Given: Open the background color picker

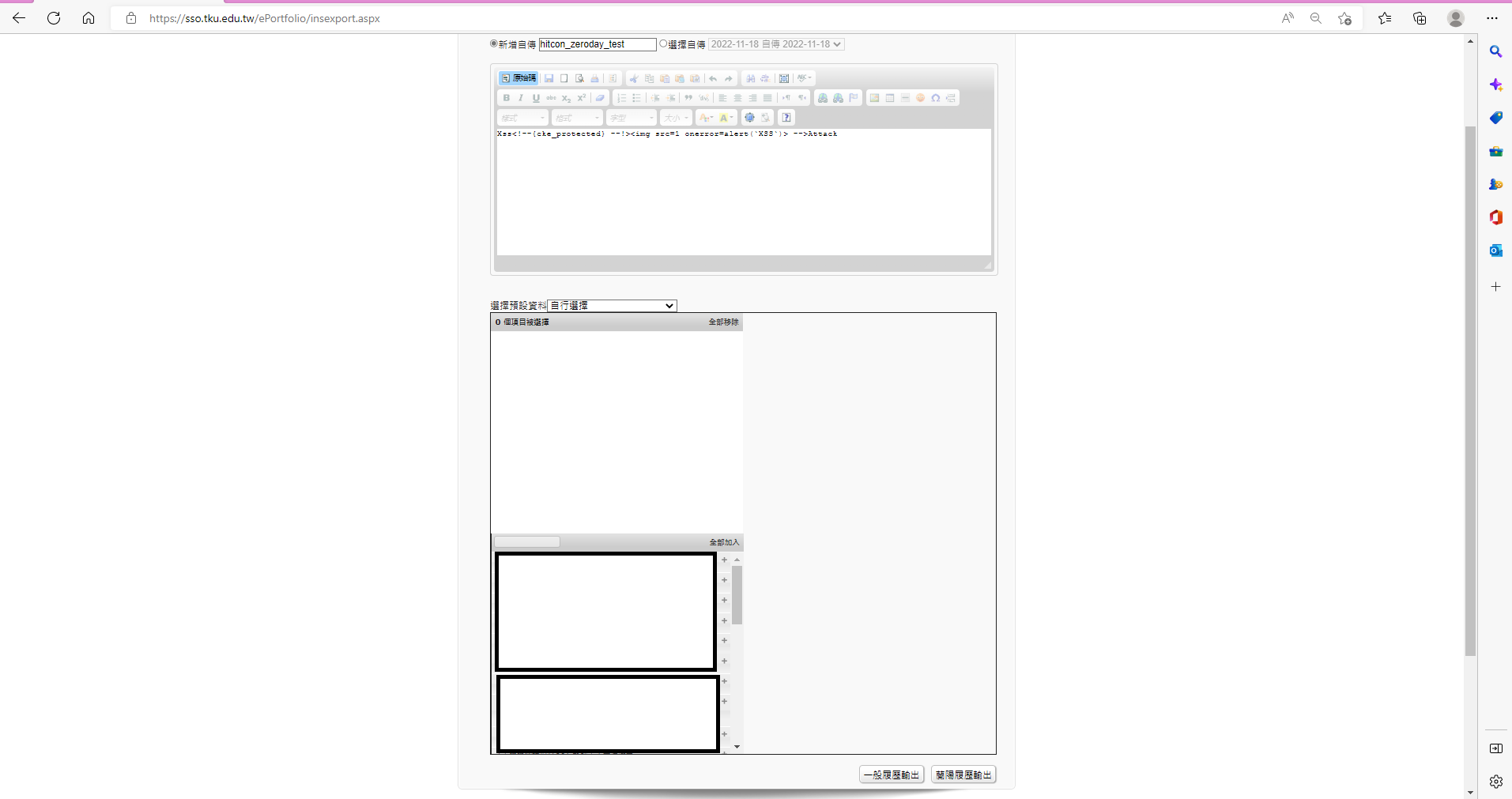Looking at the screenshot, I should tap(726, 118).
